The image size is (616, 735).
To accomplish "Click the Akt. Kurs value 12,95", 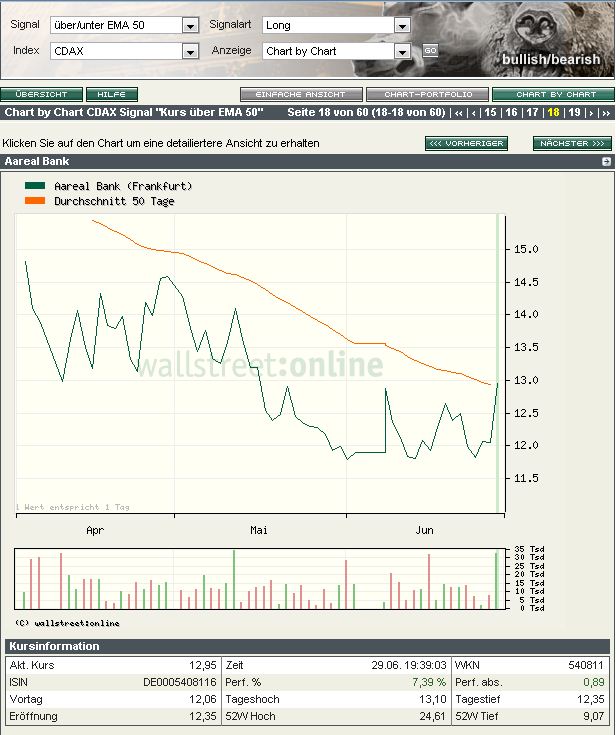I will pos(203,665).
